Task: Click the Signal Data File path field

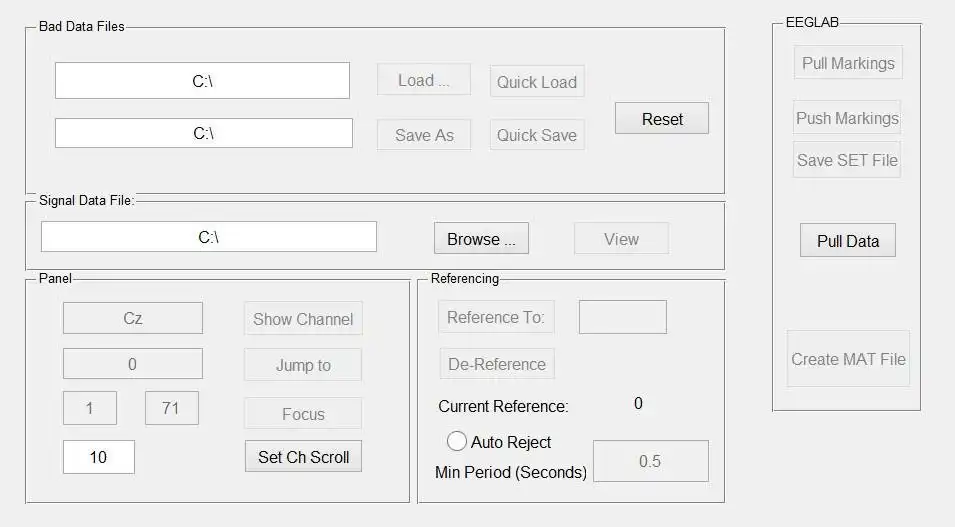Action: pos(208,237)
